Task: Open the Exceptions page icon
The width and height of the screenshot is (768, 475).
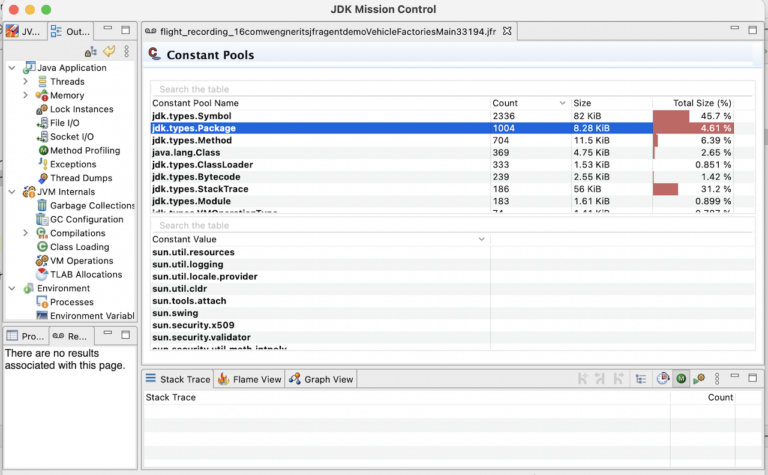Action: pos(43,164)
